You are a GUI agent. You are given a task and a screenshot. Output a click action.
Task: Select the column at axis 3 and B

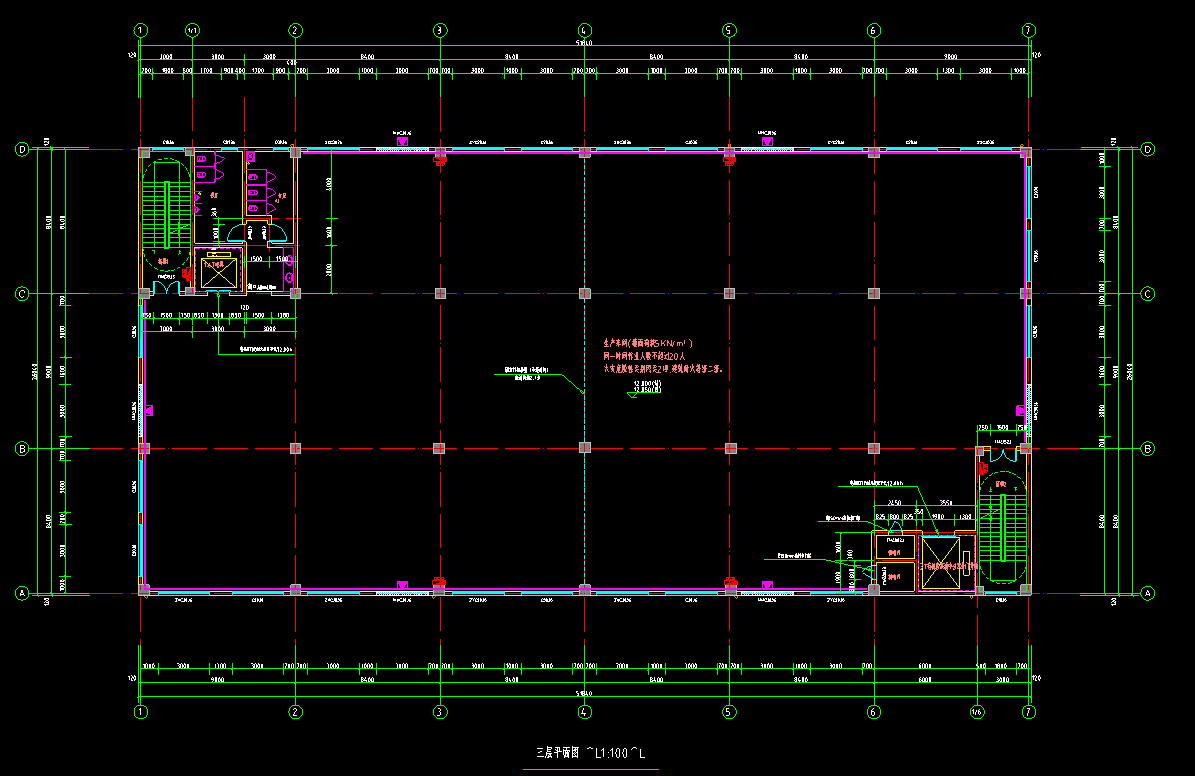click(440, 448)
